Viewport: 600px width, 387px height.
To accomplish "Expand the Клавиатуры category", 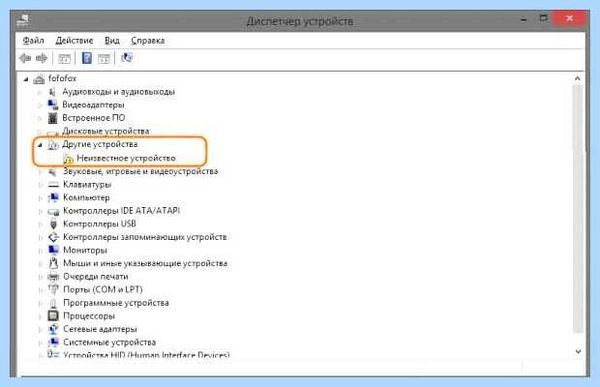I will (x=40, y=185).
